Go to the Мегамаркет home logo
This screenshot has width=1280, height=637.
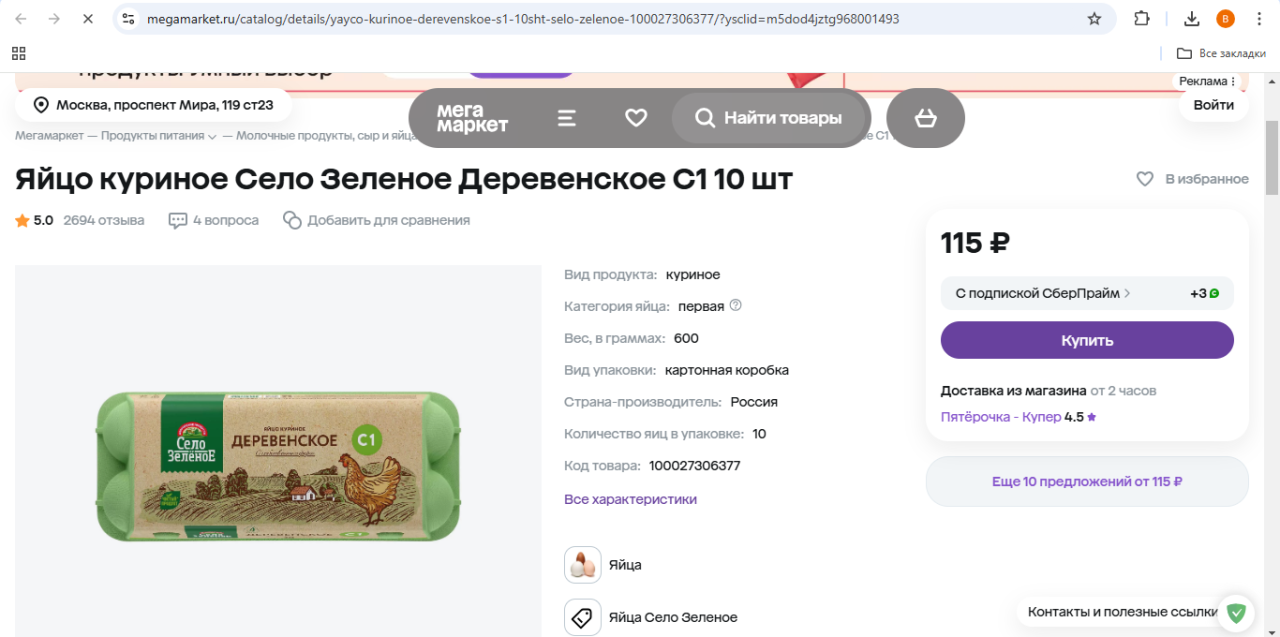[x=472, y=118]
